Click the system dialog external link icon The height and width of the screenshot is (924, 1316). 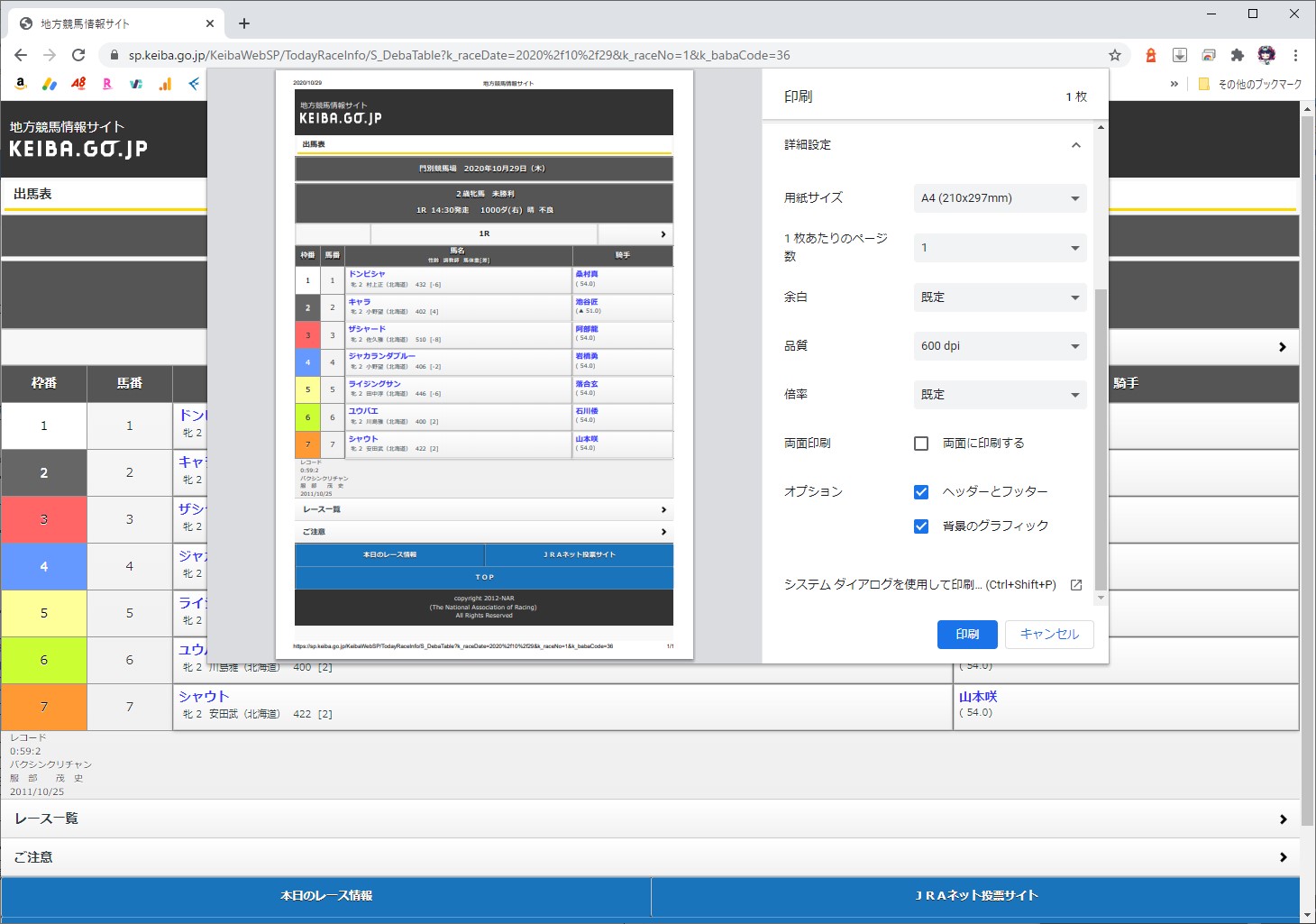pyautogui.click(x=1075, y=584)
